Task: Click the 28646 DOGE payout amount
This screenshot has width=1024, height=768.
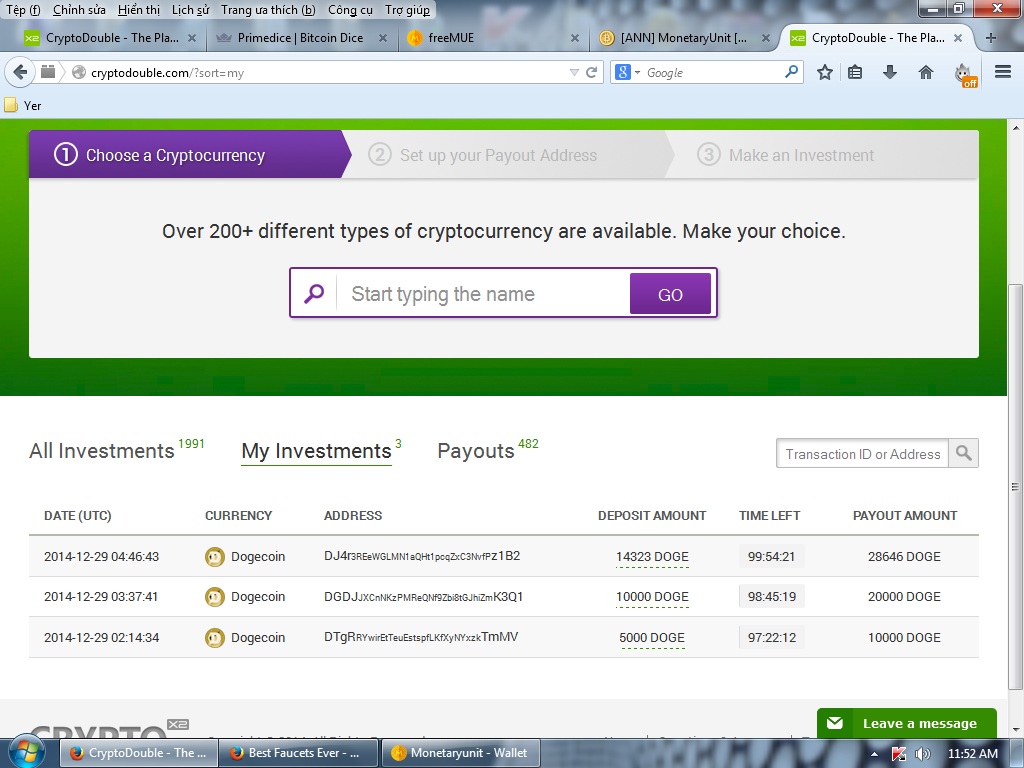Action: point(904,556)
